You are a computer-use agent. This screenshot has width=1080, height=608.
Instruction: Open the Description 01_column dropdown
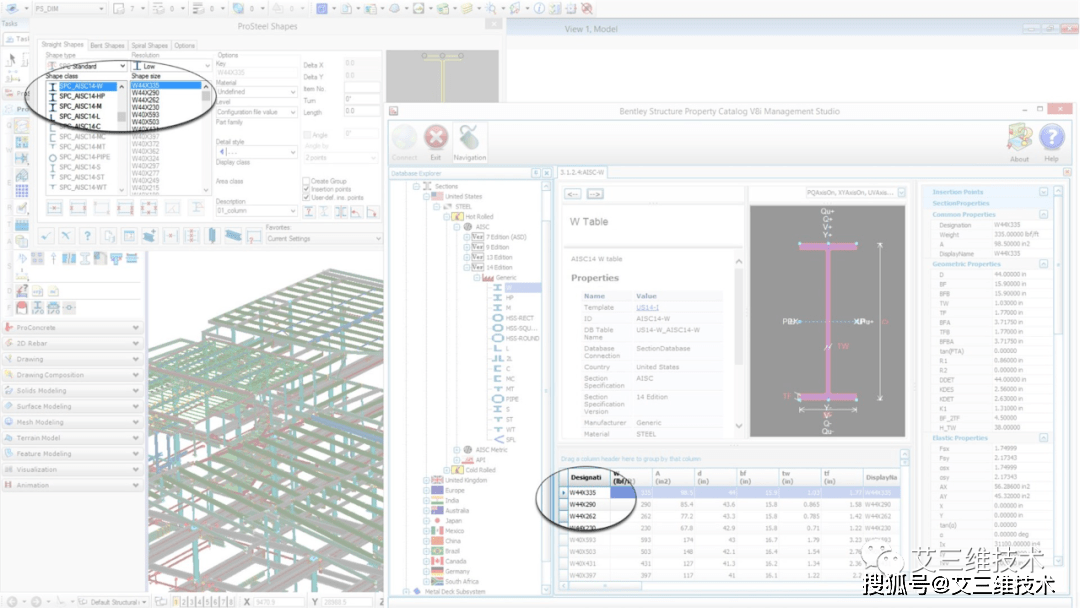coord(256,211)
